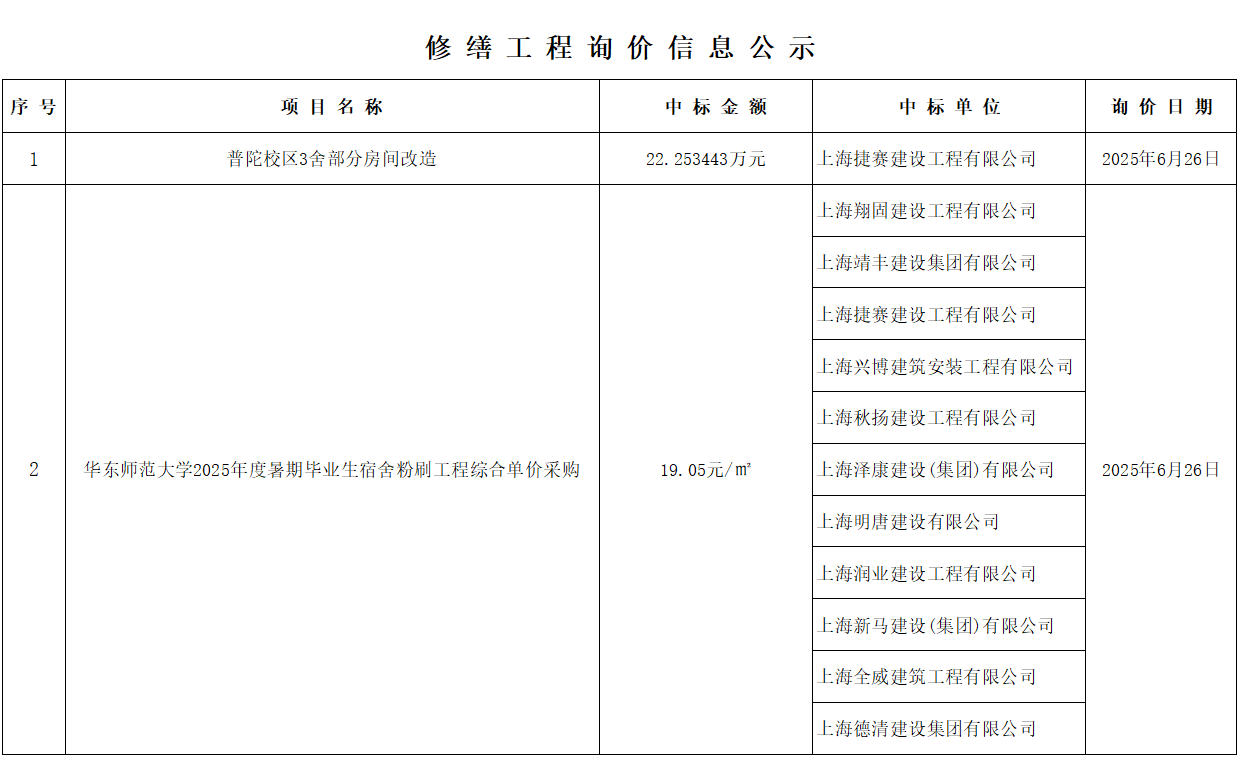Click 上海兴博建筑安装工程有限公司 cell
The image size is (1239, 757).
click(x=949, y=366)
